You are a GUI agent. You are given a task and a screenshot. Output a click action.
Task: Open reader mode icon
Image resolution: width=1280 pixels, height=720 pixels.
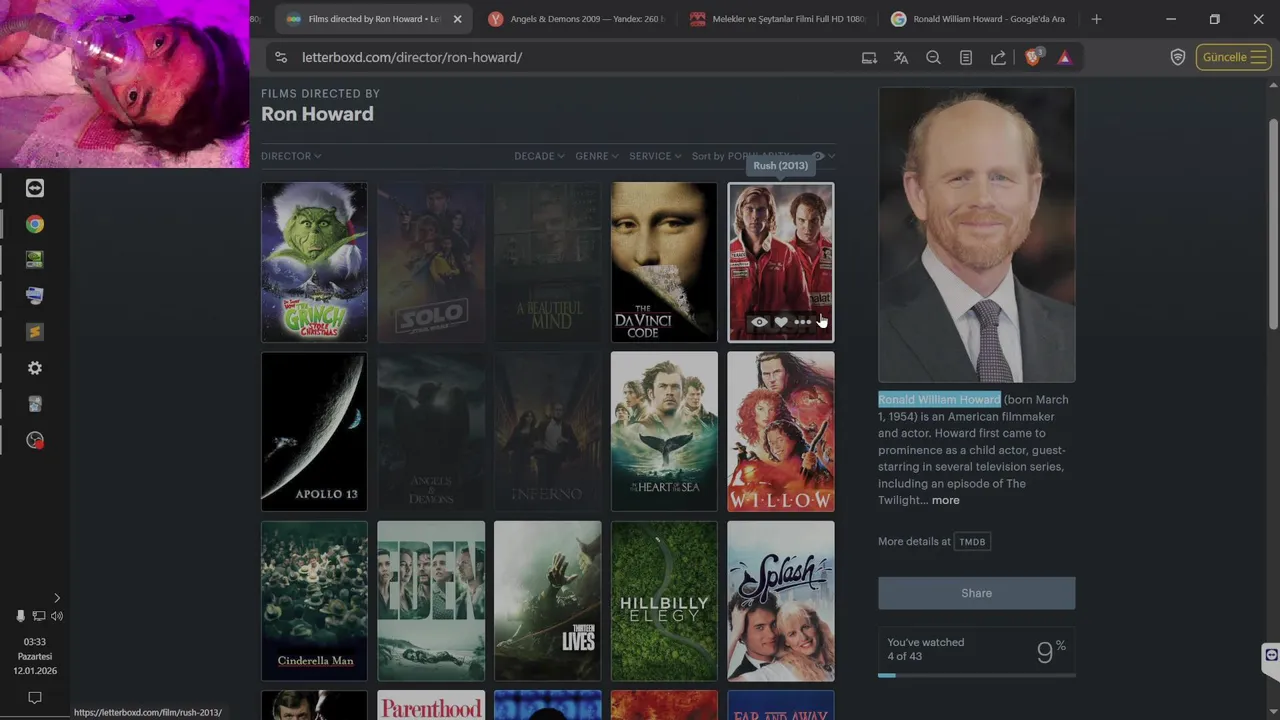tap(966, 57)
